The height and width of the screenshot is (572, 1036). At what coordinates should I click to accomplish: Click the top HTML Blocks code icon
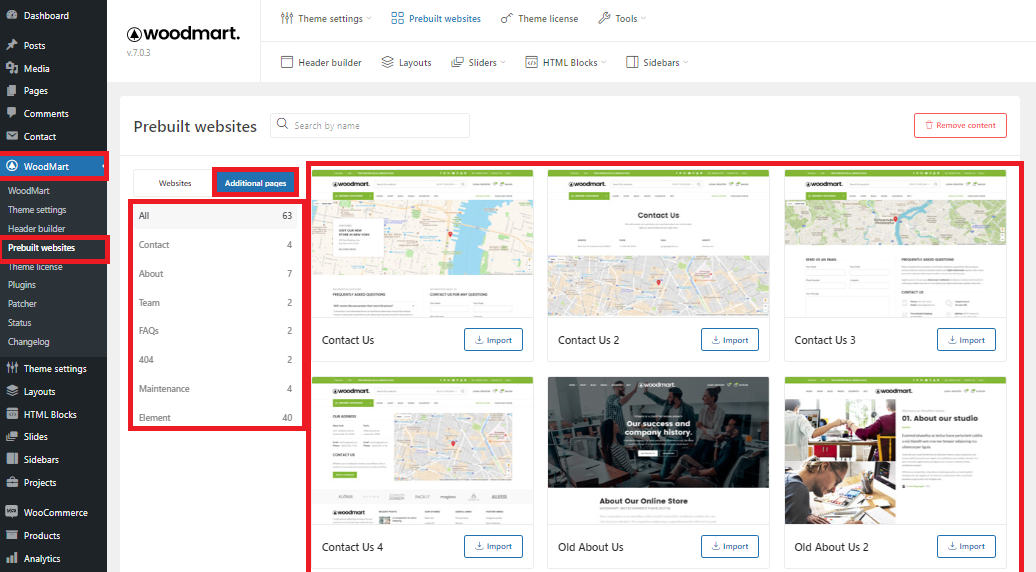(x=531, y=62)
